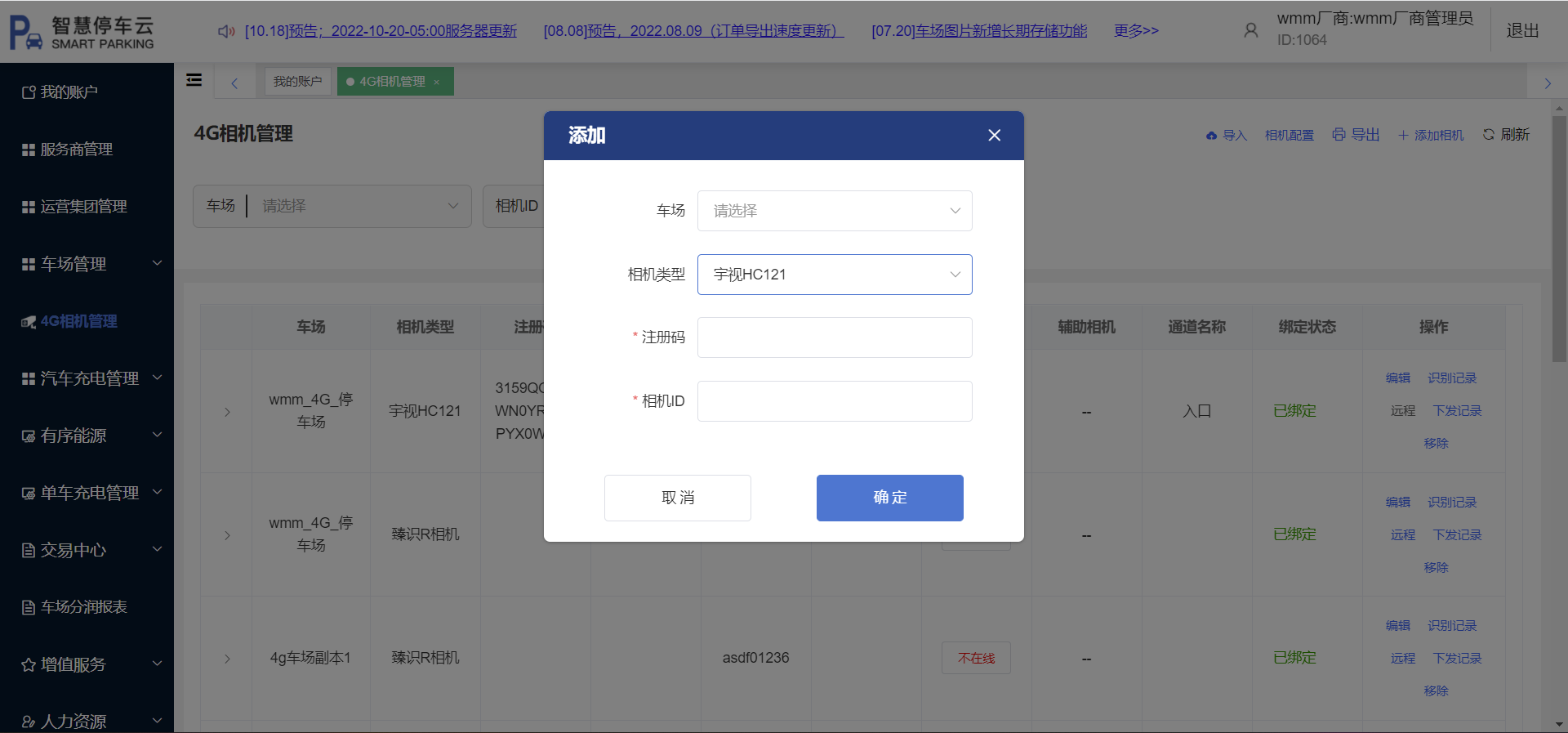Click 下发记录 in 宇视HC121 row
Image resolution: width=1568 pixels, height=733 pixels.
(x=1457, y=410)
